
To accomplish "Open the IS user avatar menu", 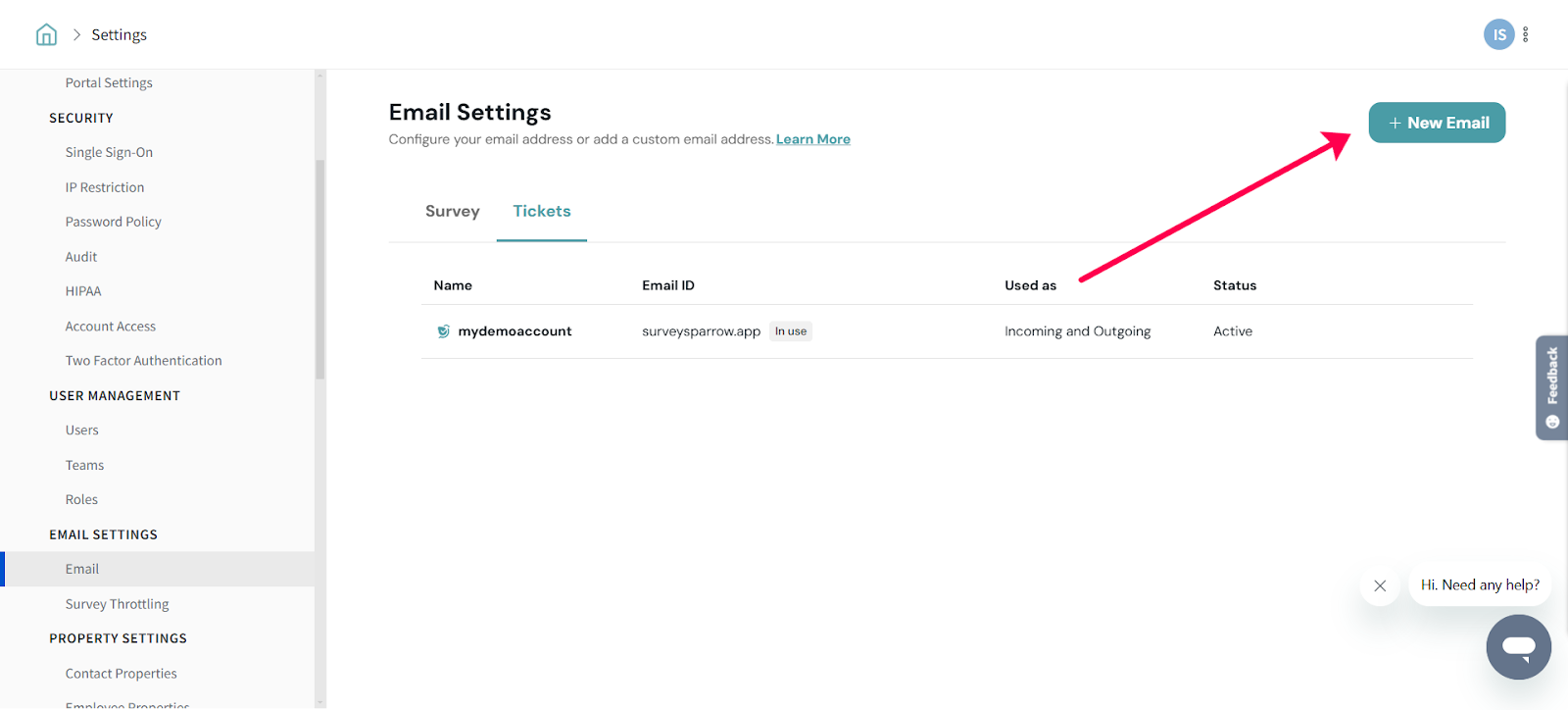I will [1498, 34].
